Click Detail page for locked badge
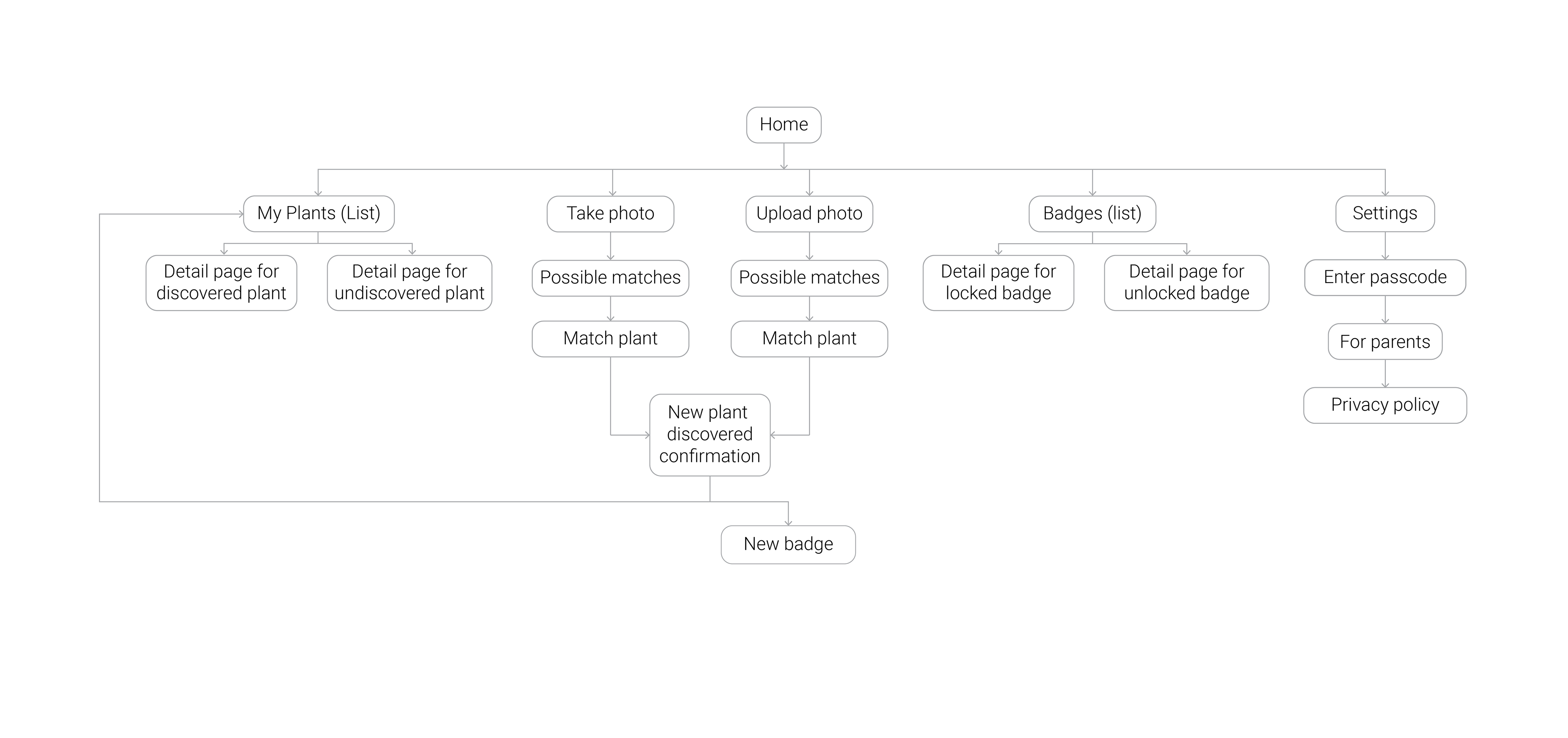Viewport: 1568px width, 738px height. tap(998, 283)
